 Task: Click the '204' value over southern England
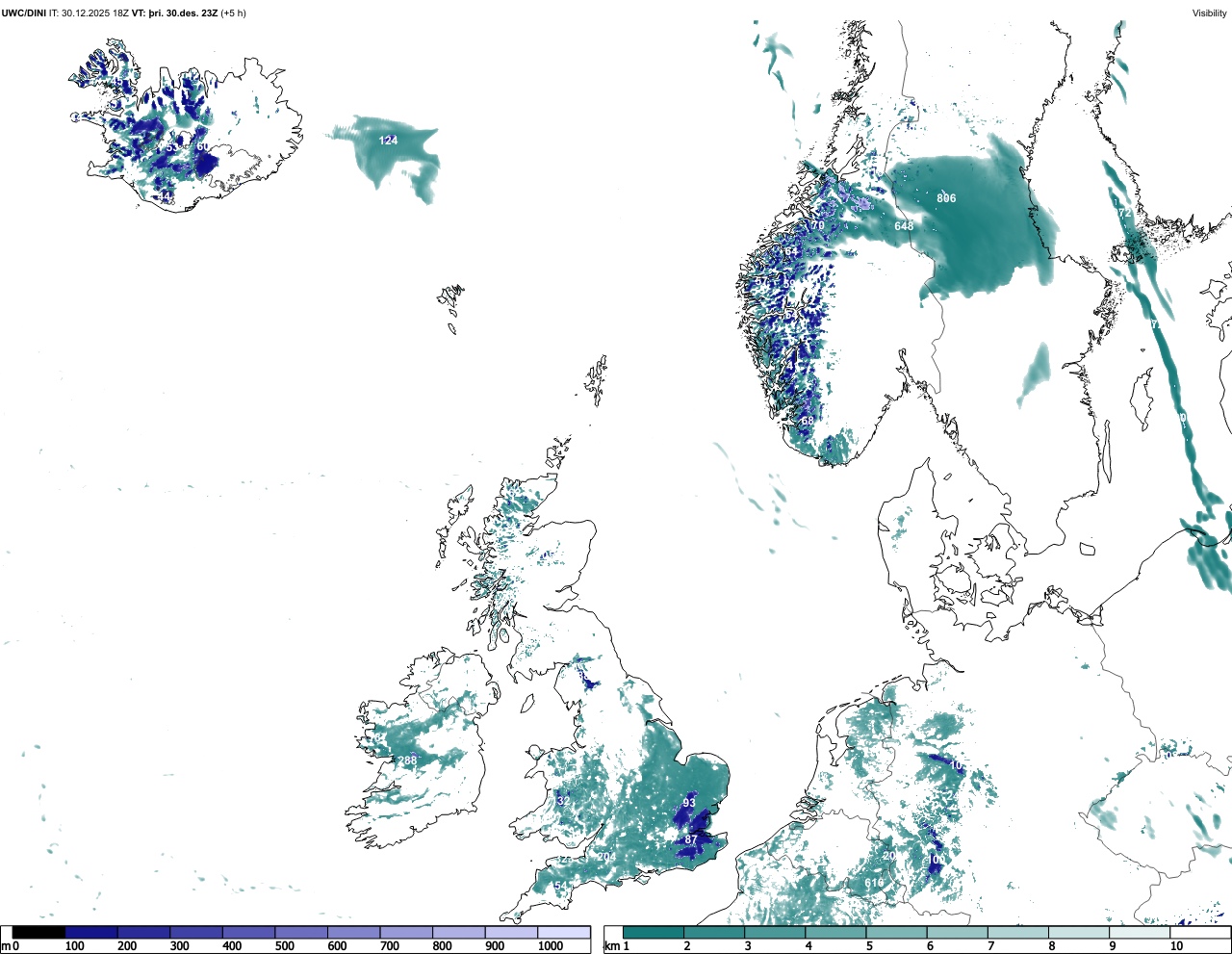[x=606, y=858]
